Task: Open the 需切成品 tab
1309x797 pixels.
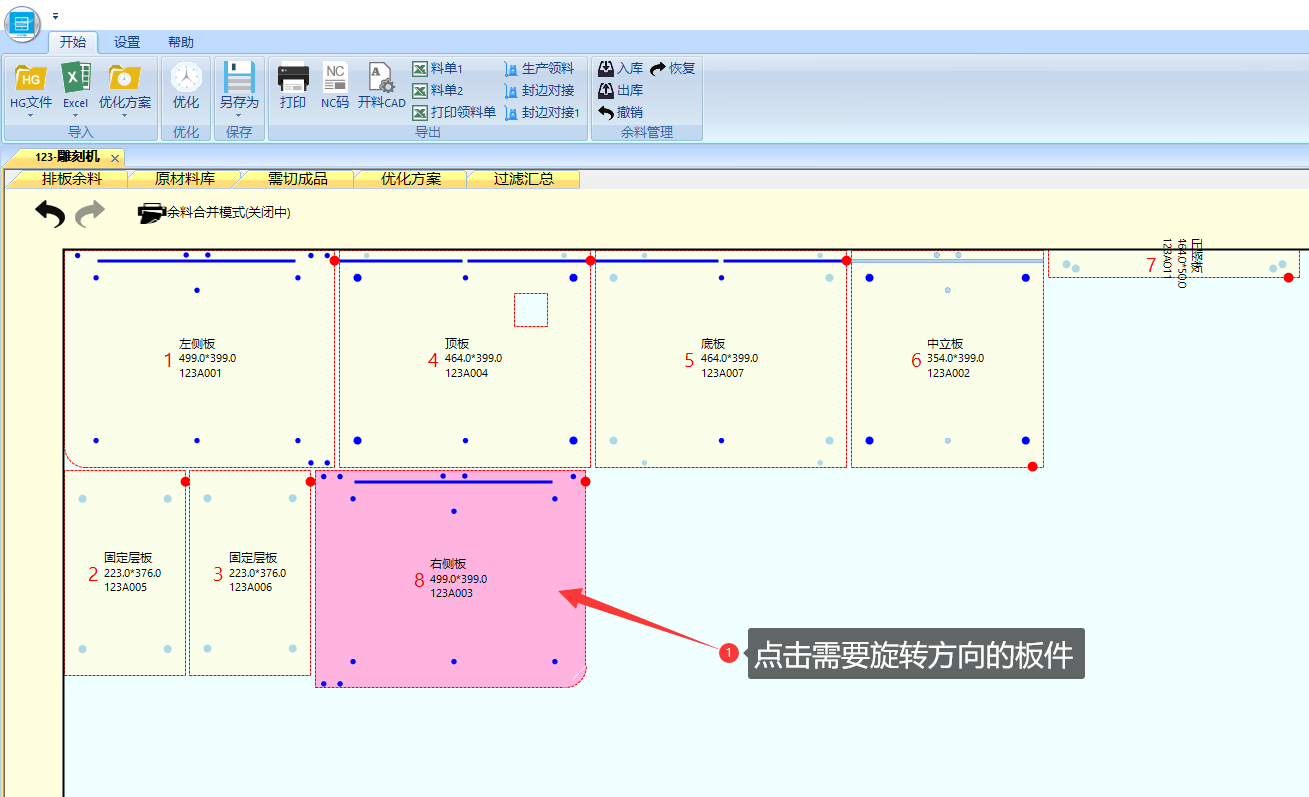Action: point(298,179)
